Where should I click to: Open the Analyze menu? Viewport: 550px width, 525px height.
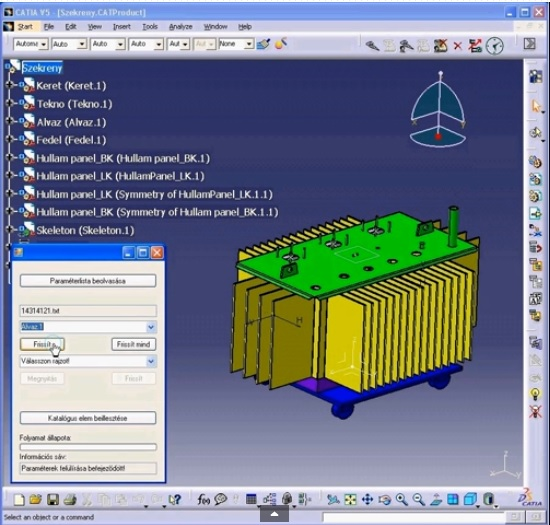(x=181, y=27)
